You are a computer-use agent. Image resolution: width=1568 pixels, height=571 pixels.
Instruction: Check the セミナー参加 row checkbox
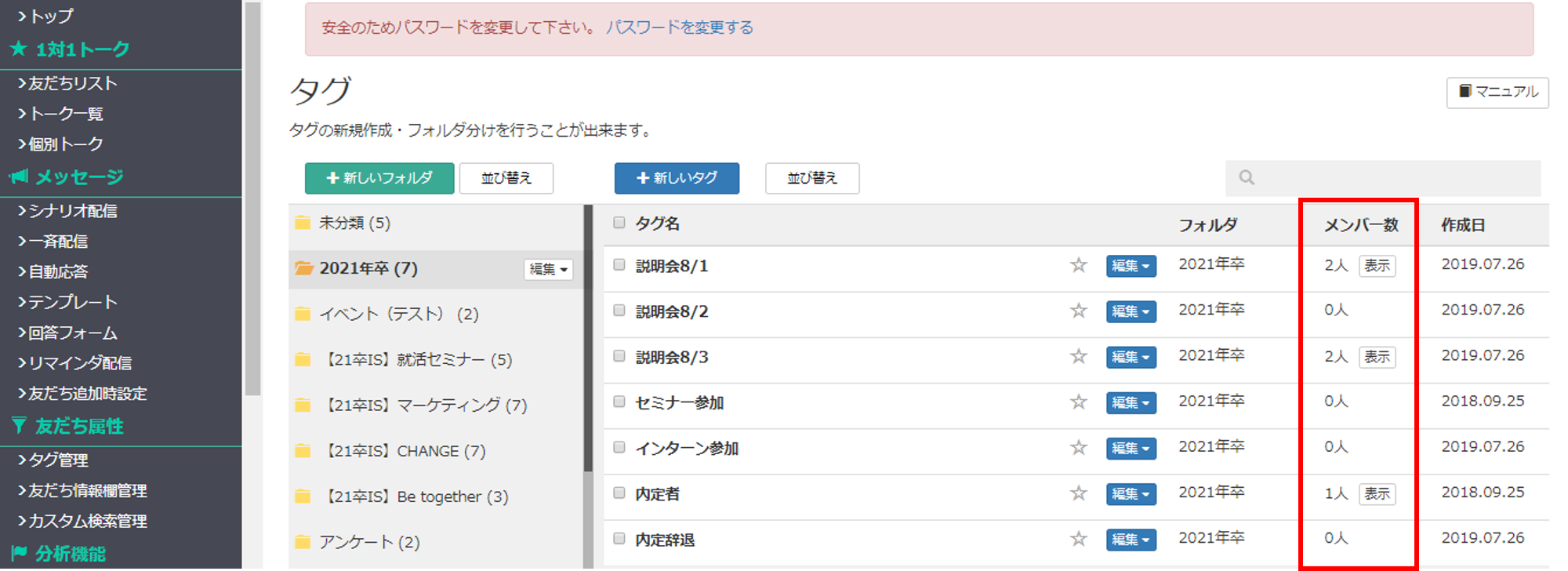coord(619,402)
